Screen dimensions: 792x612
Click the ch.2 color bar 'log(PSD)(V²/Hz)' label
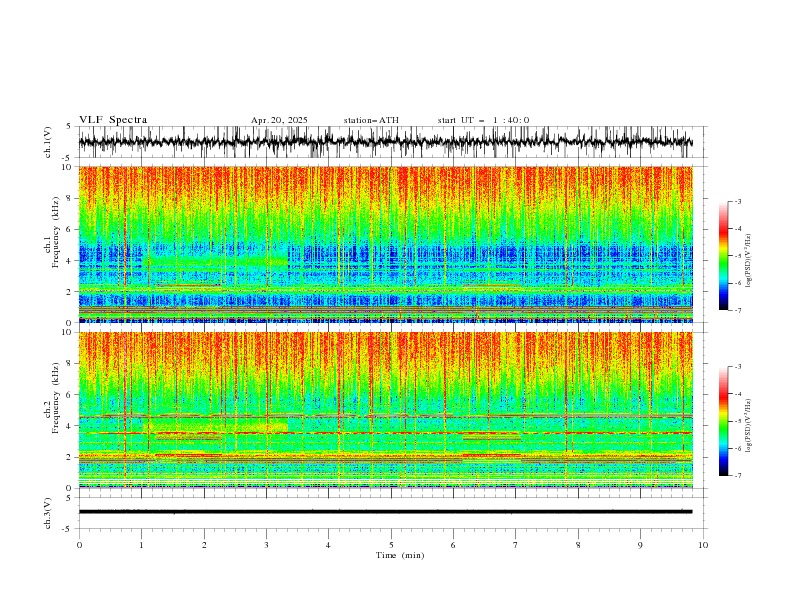[748, 426]
